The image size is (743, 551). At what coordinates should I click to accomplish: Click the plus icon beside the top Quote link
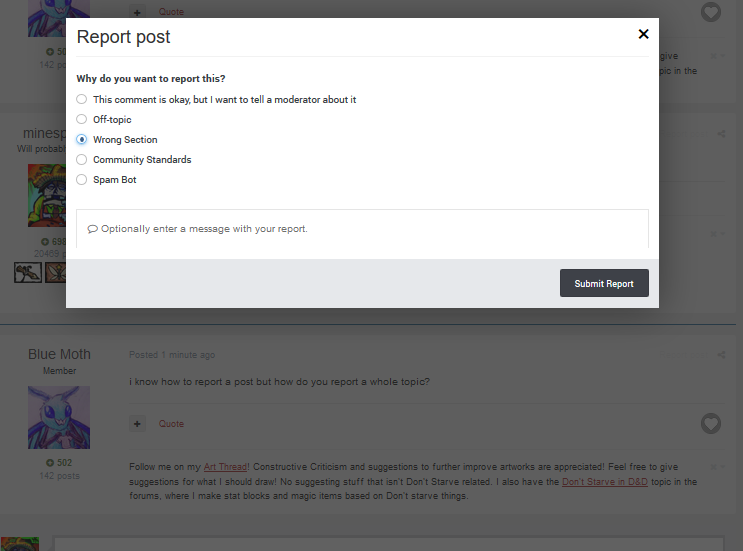click(x=138, y=12)
